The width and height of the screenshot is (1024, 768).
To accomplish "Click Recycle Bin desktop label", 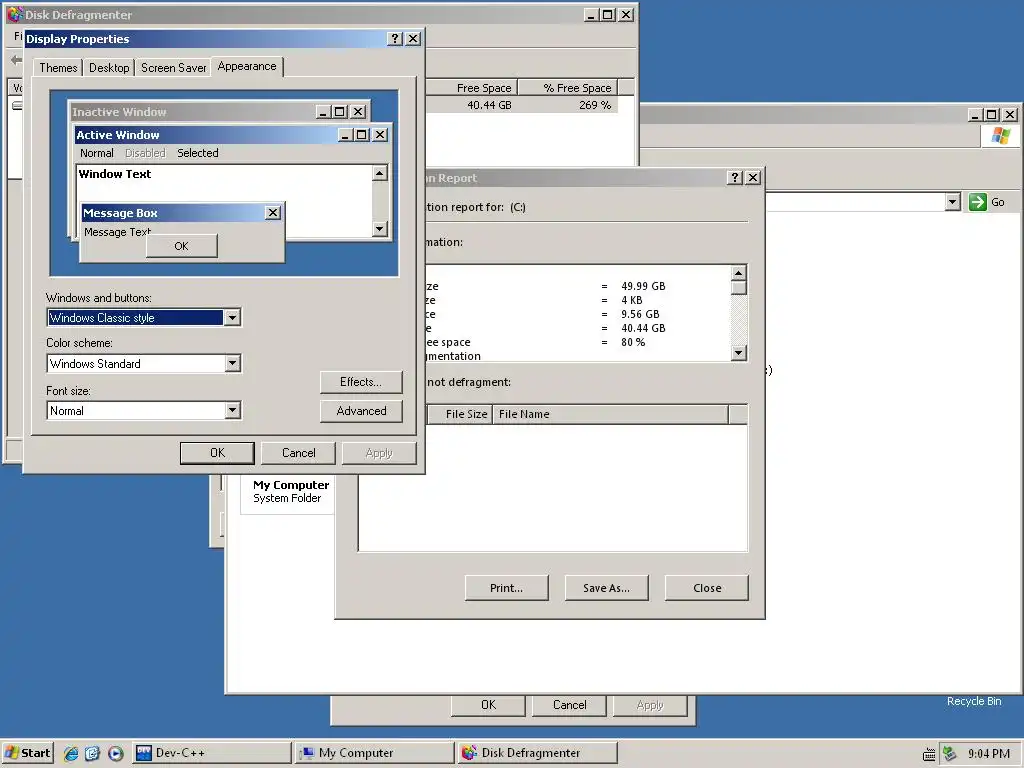I will (974, 701).
